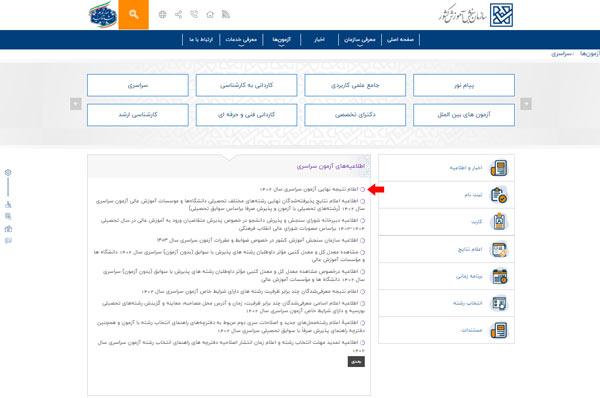Image resolution: width=600 pixels, height=398 pixels.
Task: Select the آزمون های بین الملل button
Action: tap(464, 115)
